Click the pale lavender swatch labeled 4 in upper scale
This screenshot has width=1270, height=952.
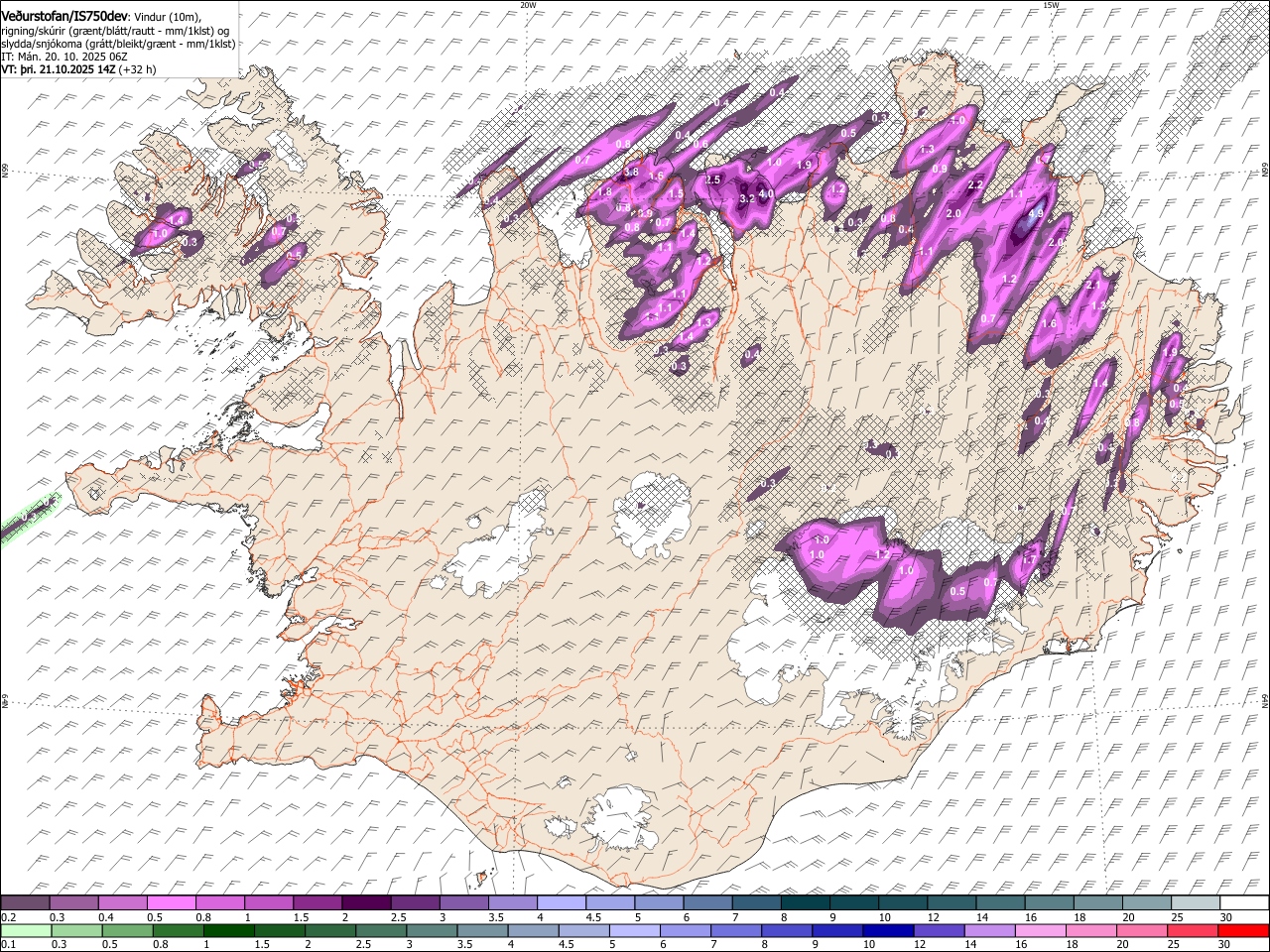(x=561, y=903)
